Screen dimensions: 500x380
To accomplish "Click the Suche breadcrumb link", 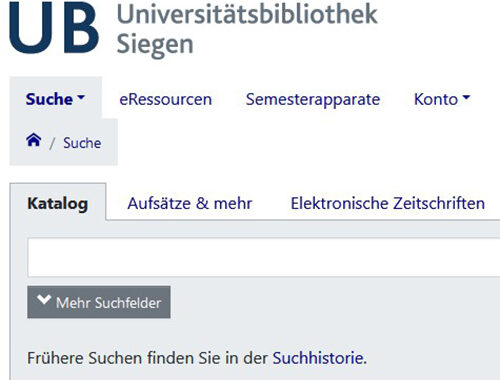I will pos(82,143).
